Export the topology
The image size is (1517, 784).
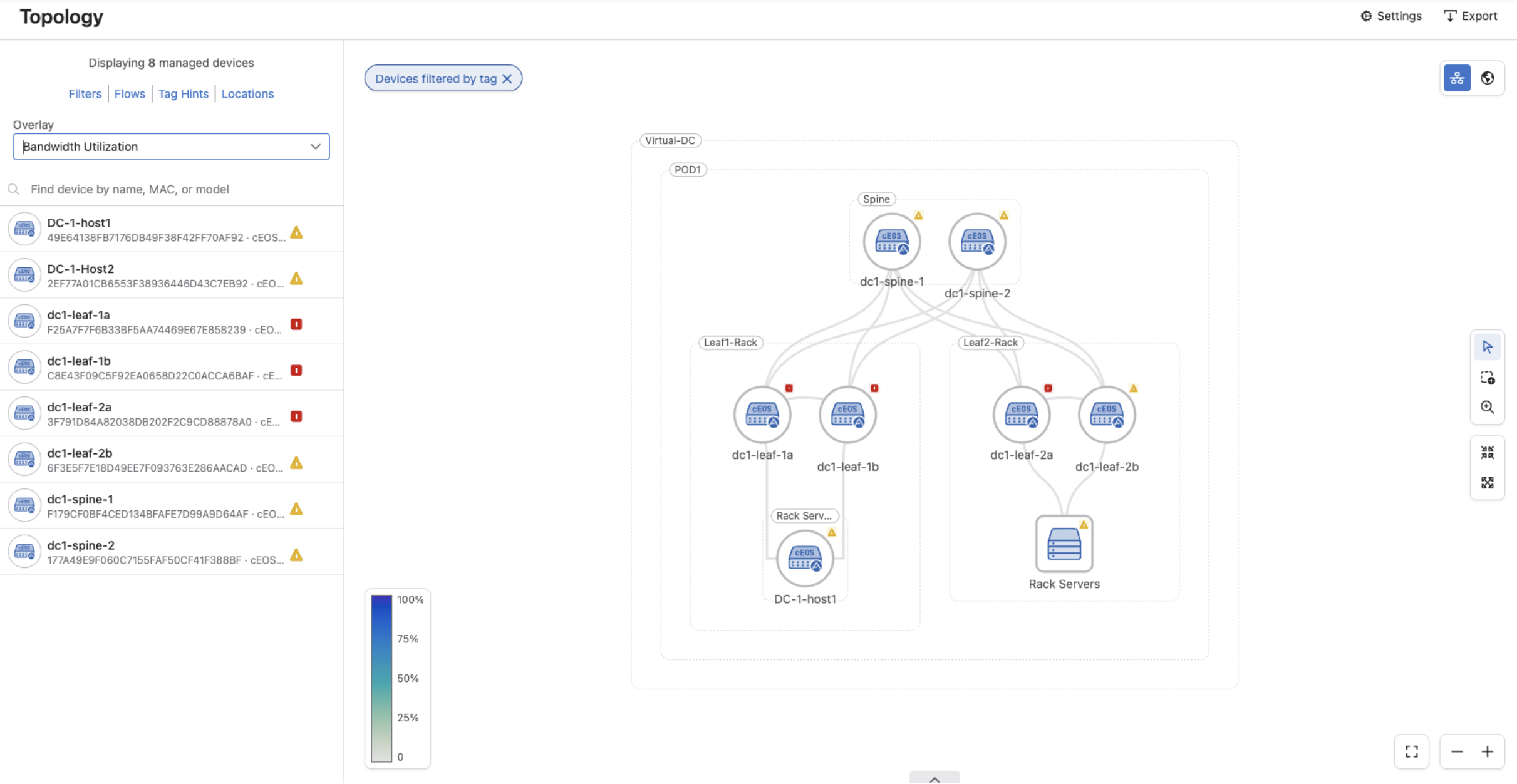(x=1470, y=16)
